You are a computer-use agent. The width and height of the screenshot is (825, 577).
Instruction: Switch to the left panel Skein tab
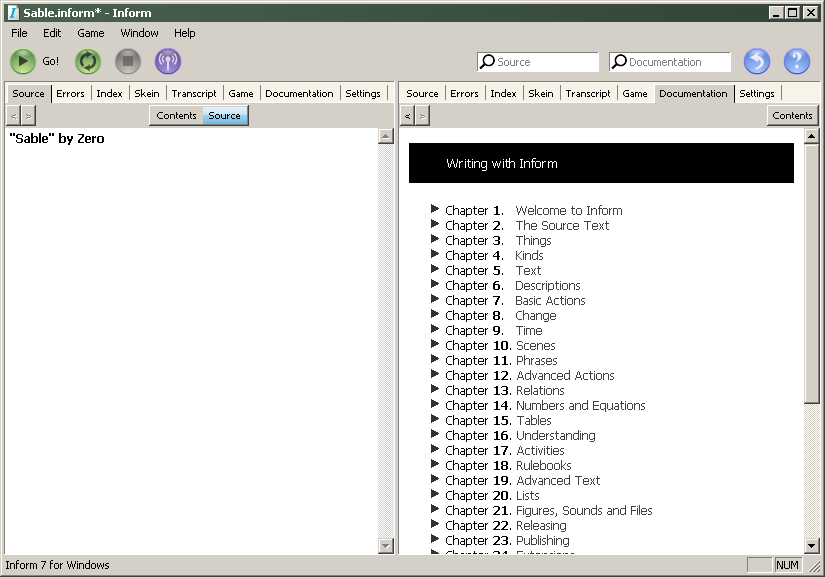[146, 93]
